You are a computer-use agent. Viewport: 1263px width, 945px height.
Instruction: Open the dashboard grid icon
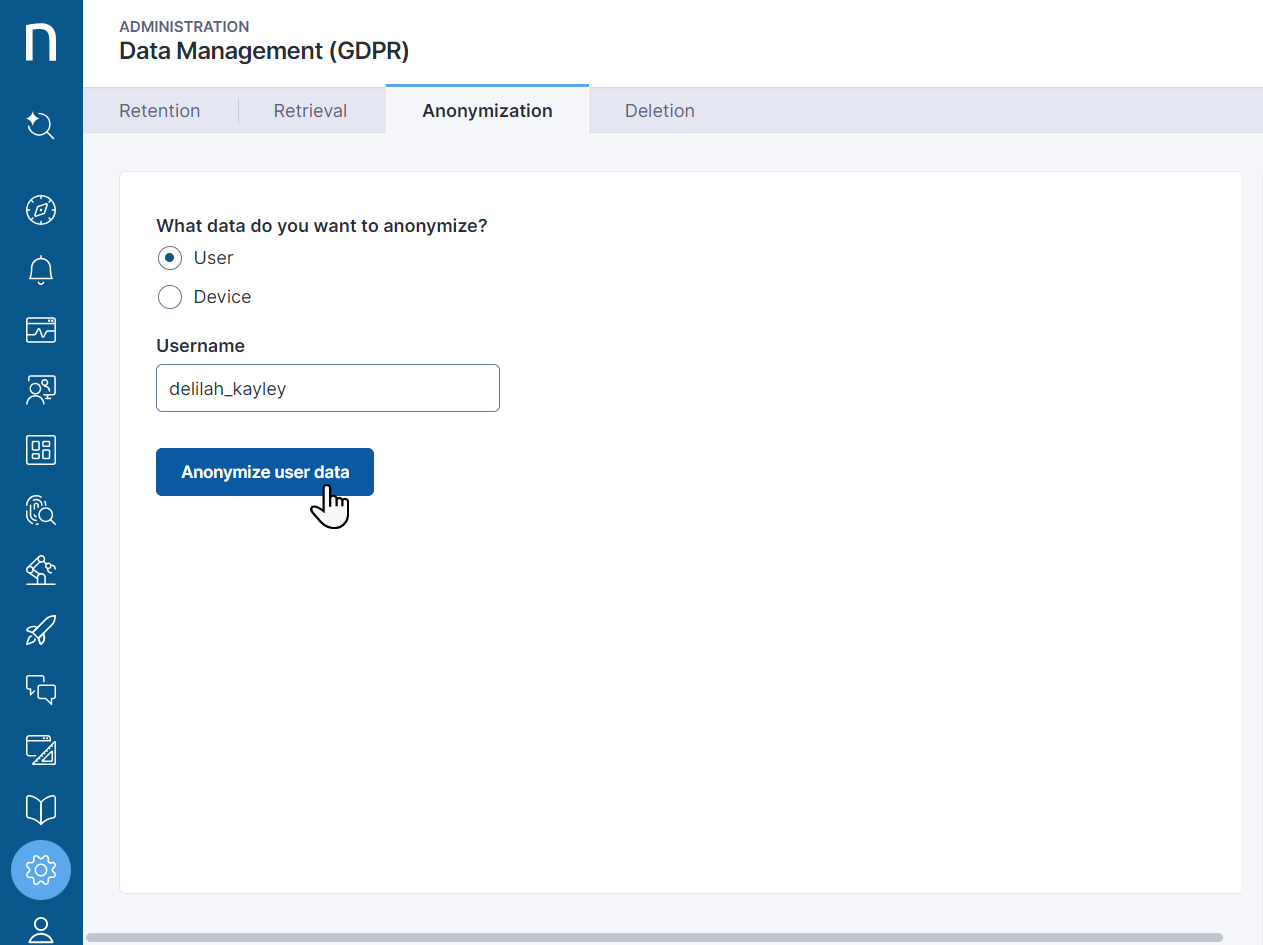coord(41,450)
